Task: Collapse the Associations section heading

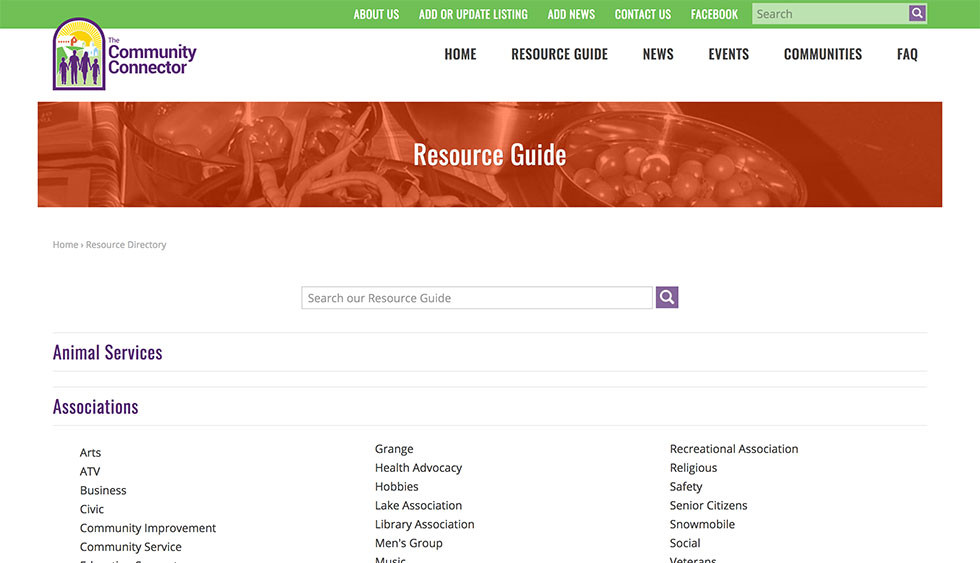Action: pos(96,407)
